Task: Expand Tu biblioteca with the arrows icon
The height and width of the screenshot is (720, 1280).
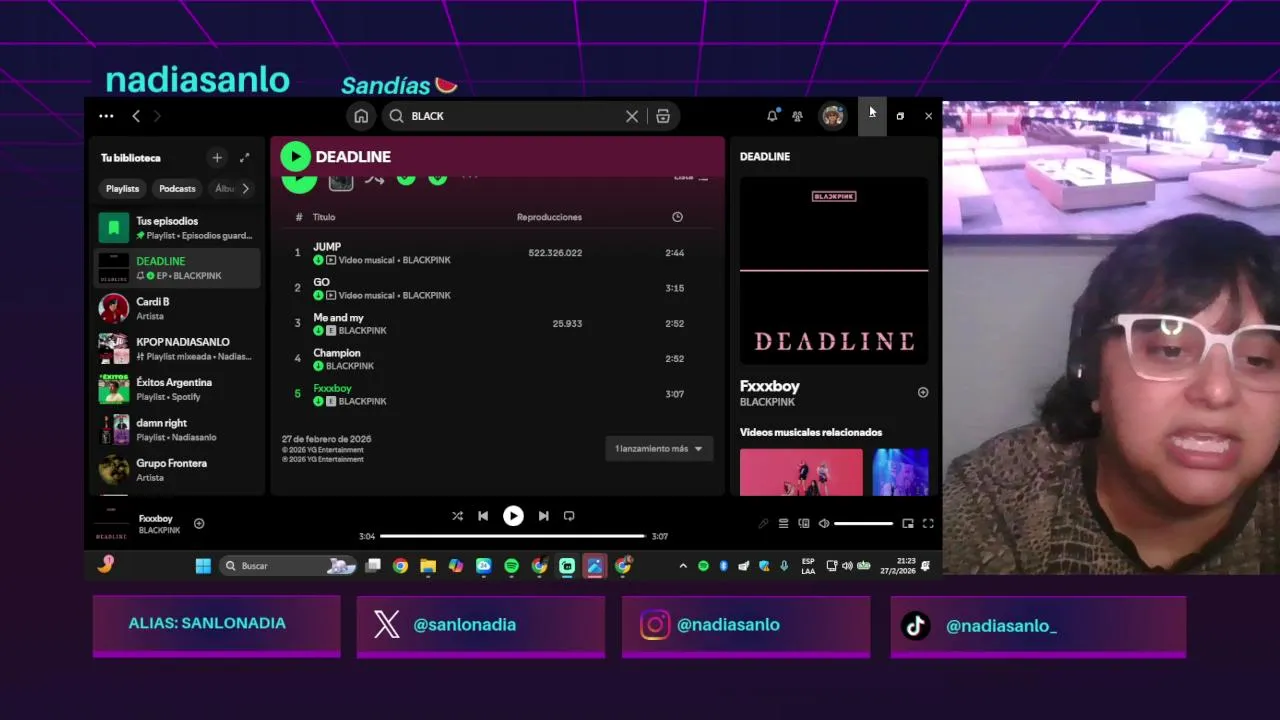Action: pos(245,158)
